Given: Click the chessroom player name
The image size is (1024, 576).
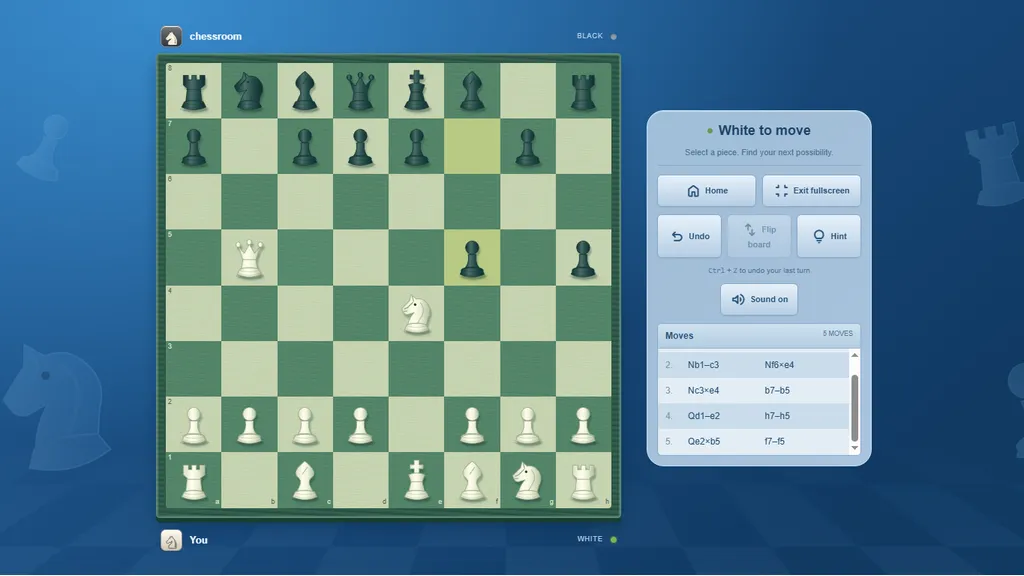Looking at the screenshot, I should 216,37.
